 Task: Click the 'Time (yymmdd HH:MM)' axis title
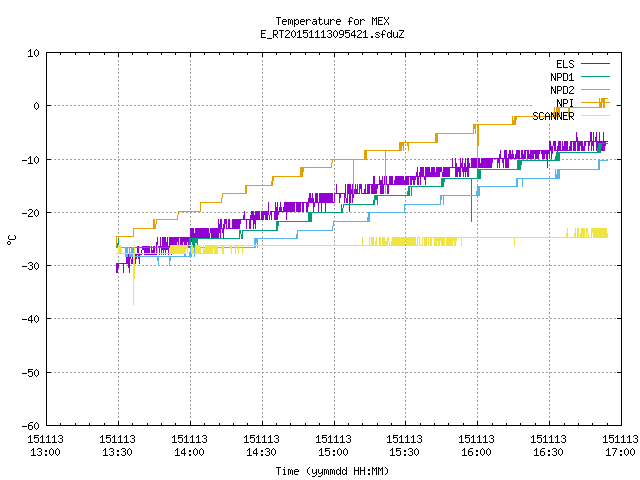tap(332, 471)
